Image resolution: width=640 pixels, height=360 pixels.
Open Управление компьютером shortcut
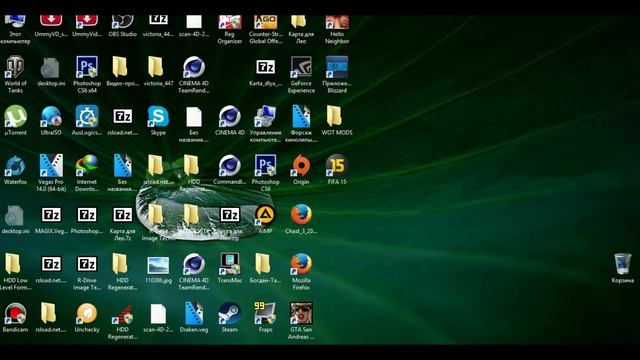[265, 117]
